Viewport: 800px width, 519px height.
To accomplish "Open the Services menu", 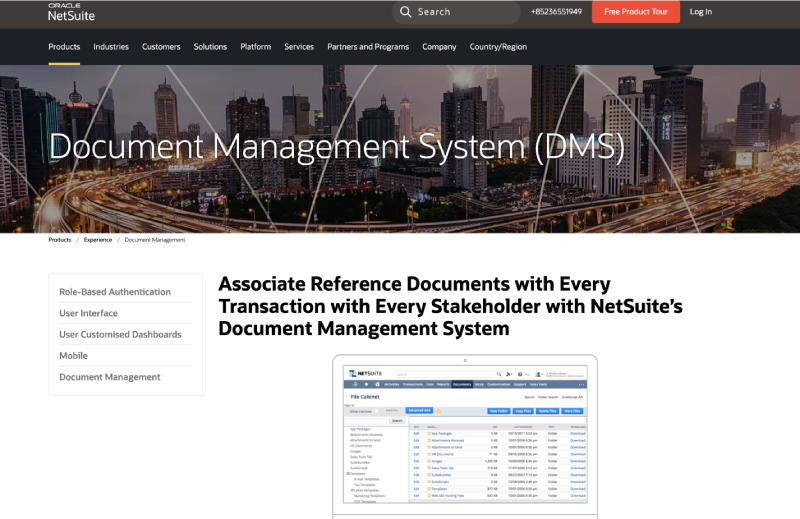I will coord(299,46).
